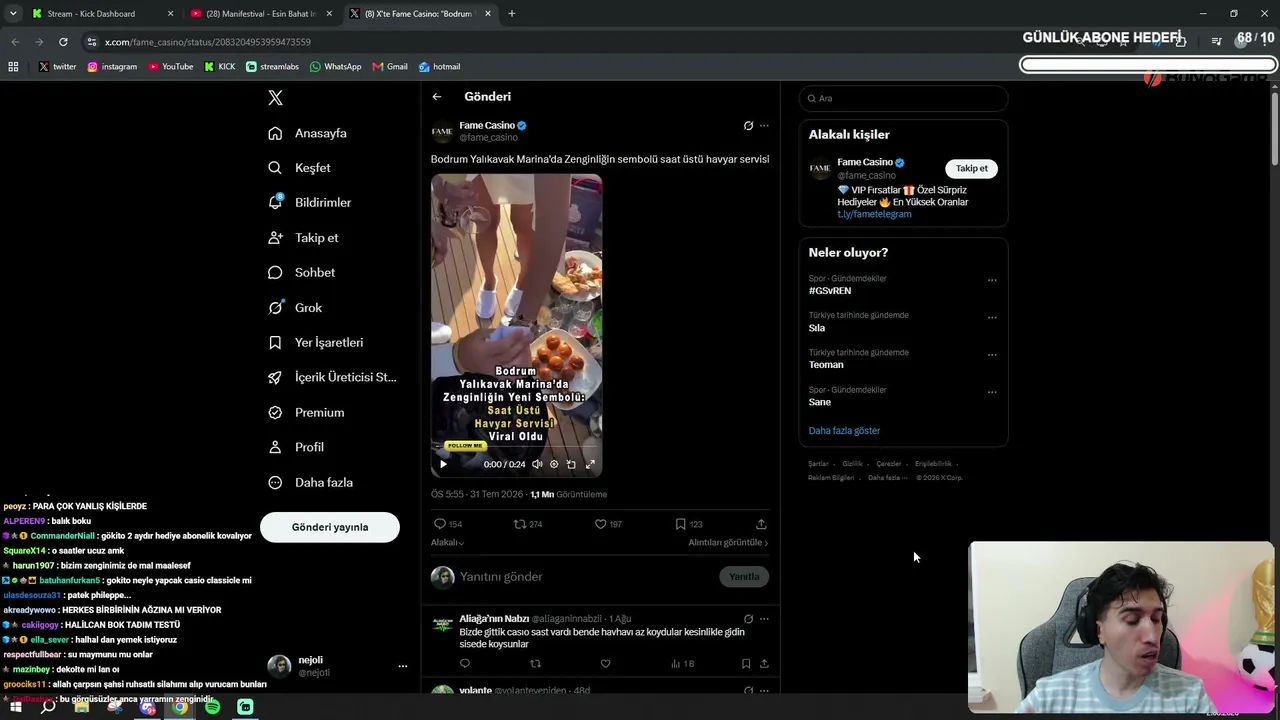Reload the page in the browser toolbar

(63, 42)
